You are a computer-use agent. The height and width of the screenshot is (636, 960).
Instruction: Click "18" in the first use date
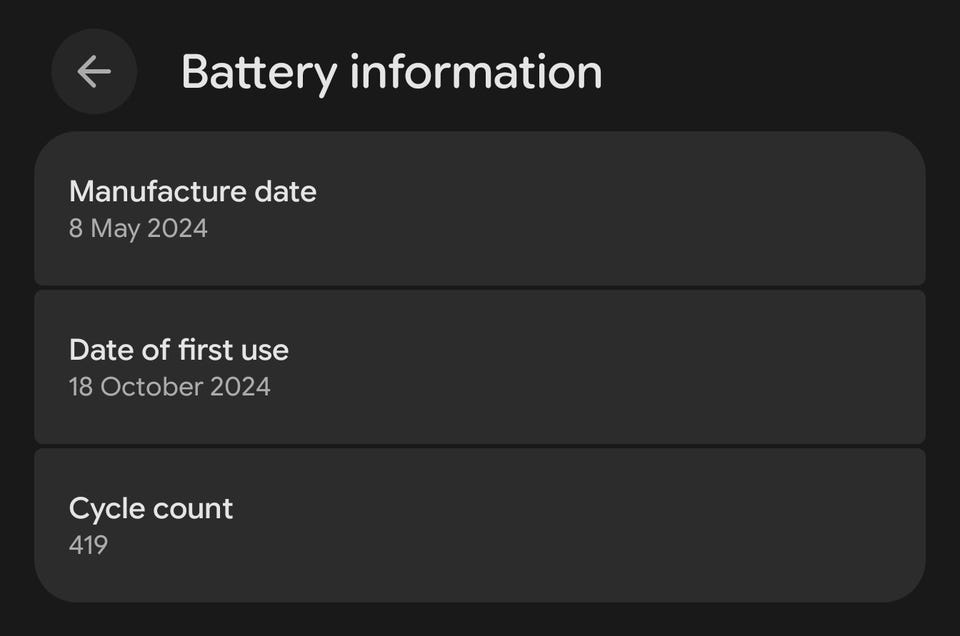(80, 386)
